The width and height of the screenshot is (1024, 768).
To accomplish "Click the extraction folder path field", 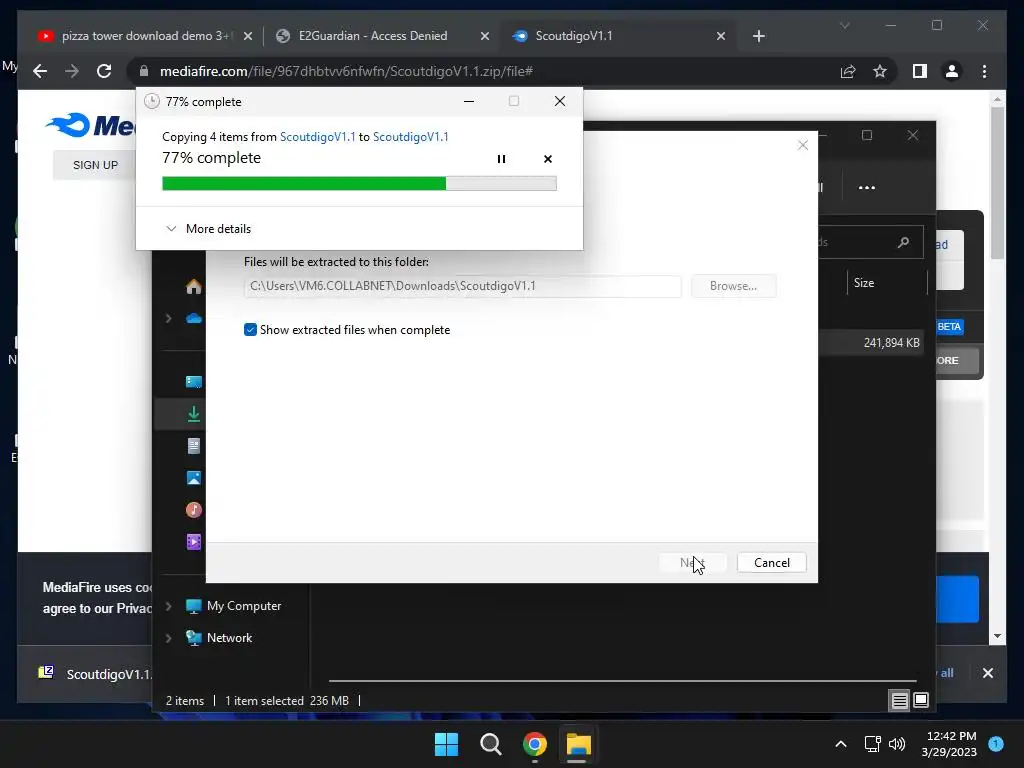I will point(462,286).
